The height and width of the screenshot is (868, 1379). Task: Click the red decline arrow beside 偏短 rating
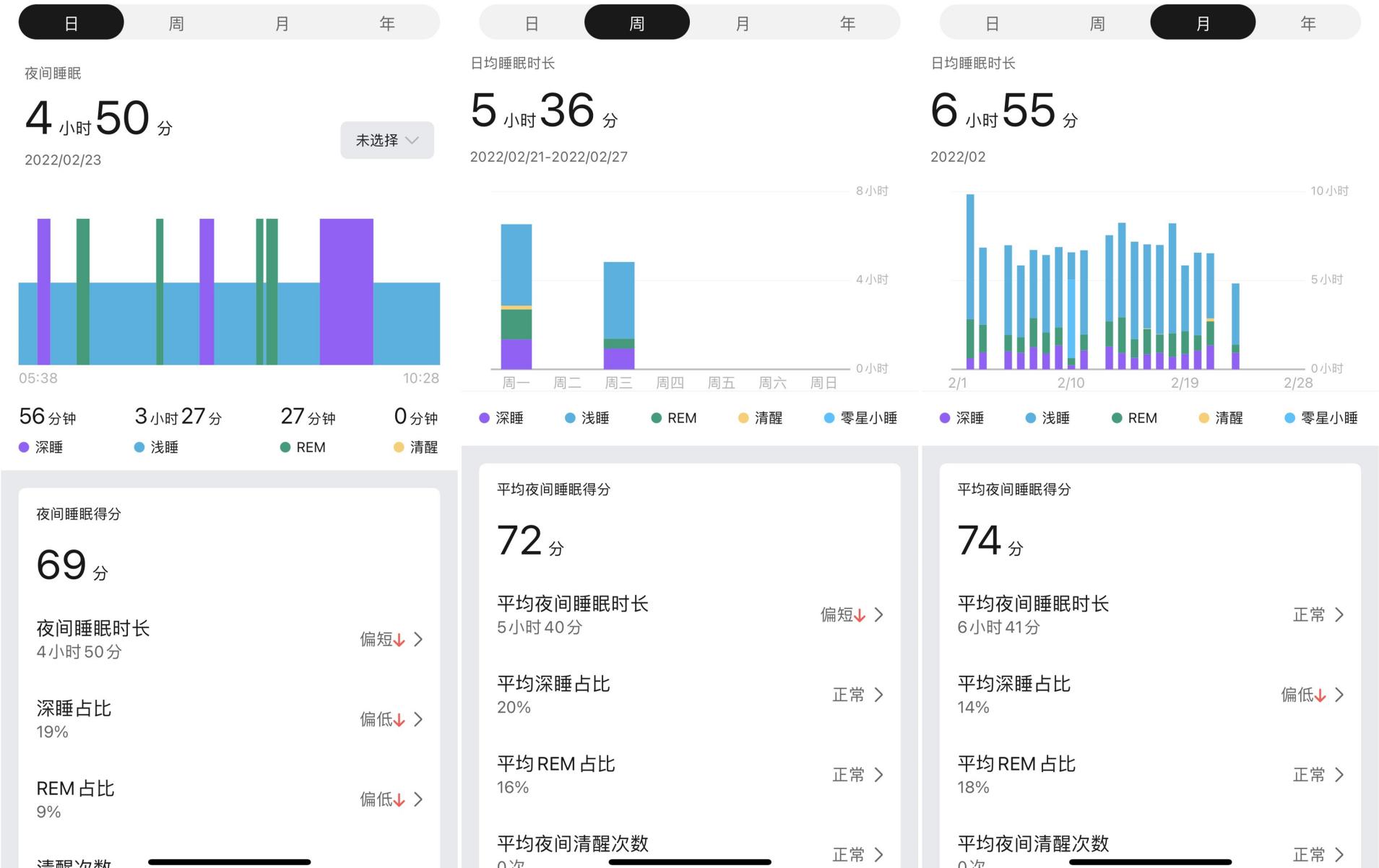point(400,640)
